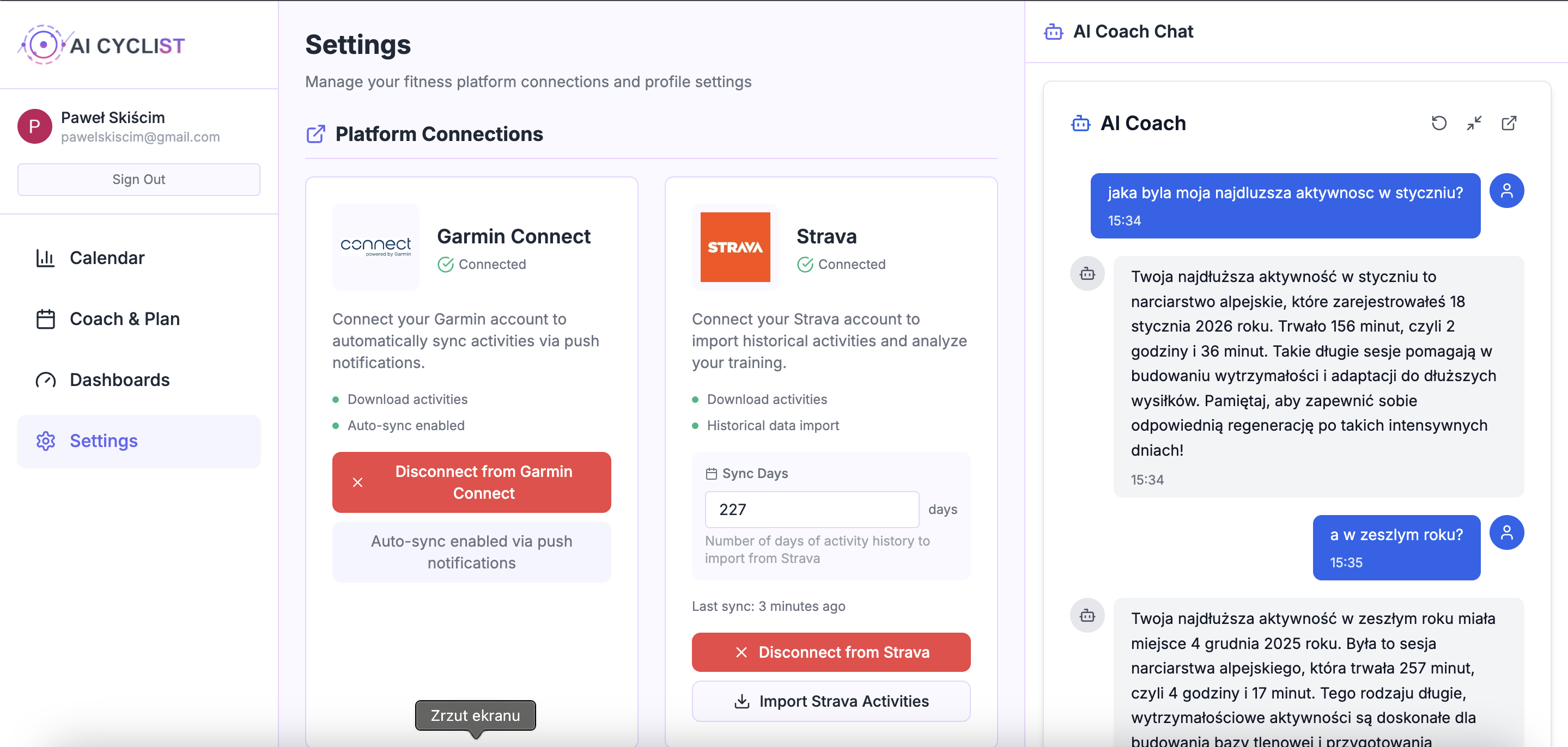Click the user avatar beside first message

coord(1506,191)
